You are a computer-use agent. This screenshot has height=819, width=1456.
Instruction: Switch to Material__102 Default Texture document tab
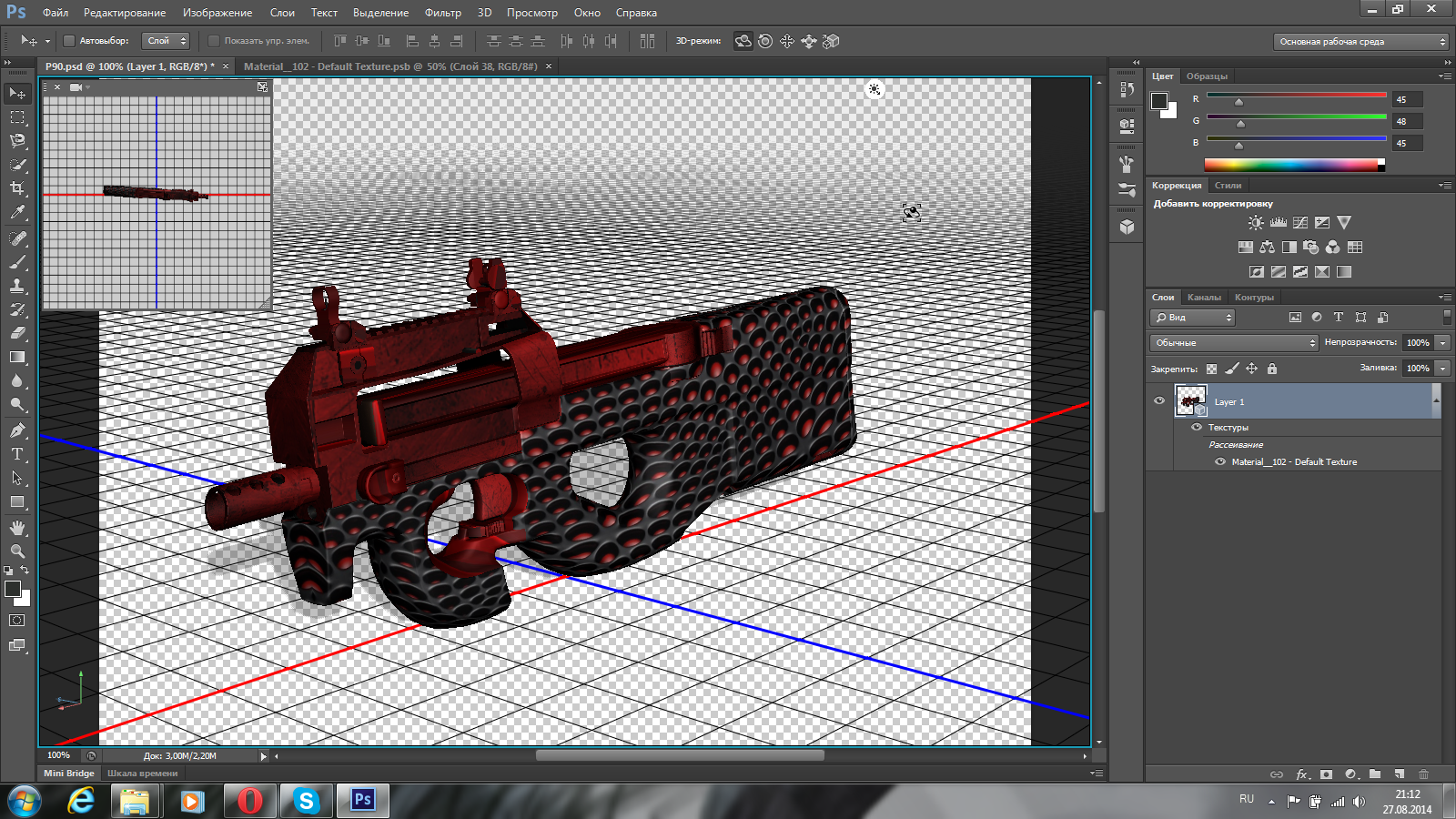(x=390, y=66)
